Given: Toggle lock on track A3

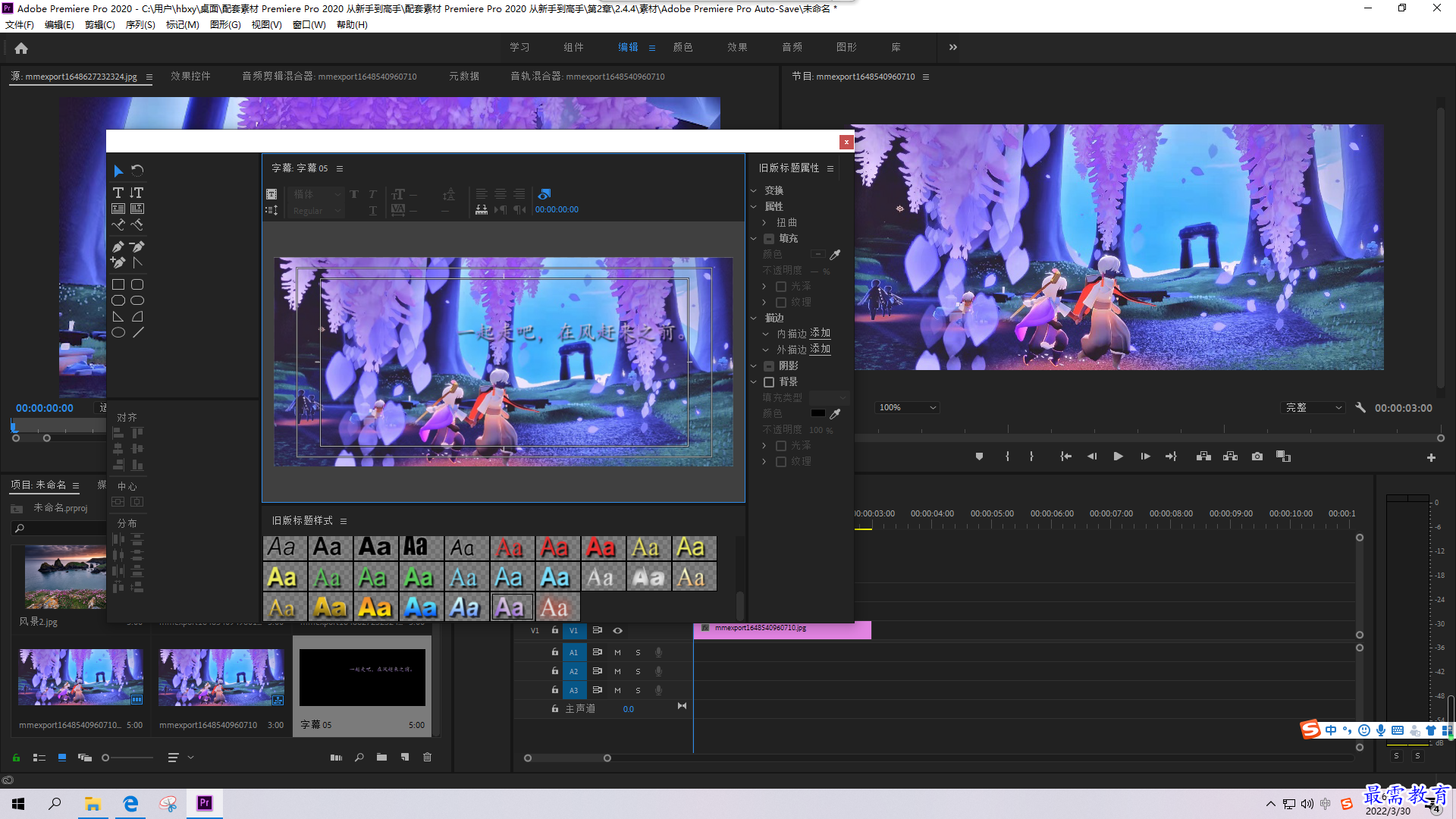Looking at the screenshot, I should point(555,690).
